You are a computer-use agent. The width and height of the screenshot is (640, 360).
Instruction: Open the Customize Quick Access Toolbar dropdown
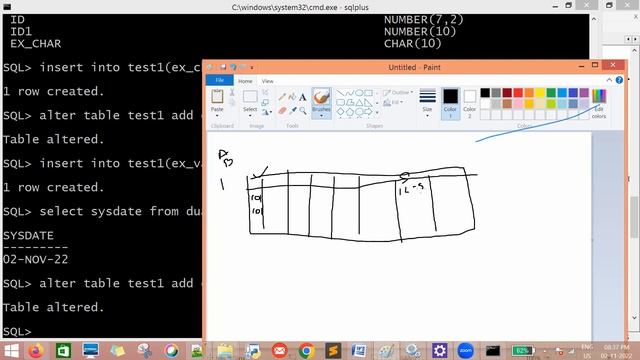252,67
